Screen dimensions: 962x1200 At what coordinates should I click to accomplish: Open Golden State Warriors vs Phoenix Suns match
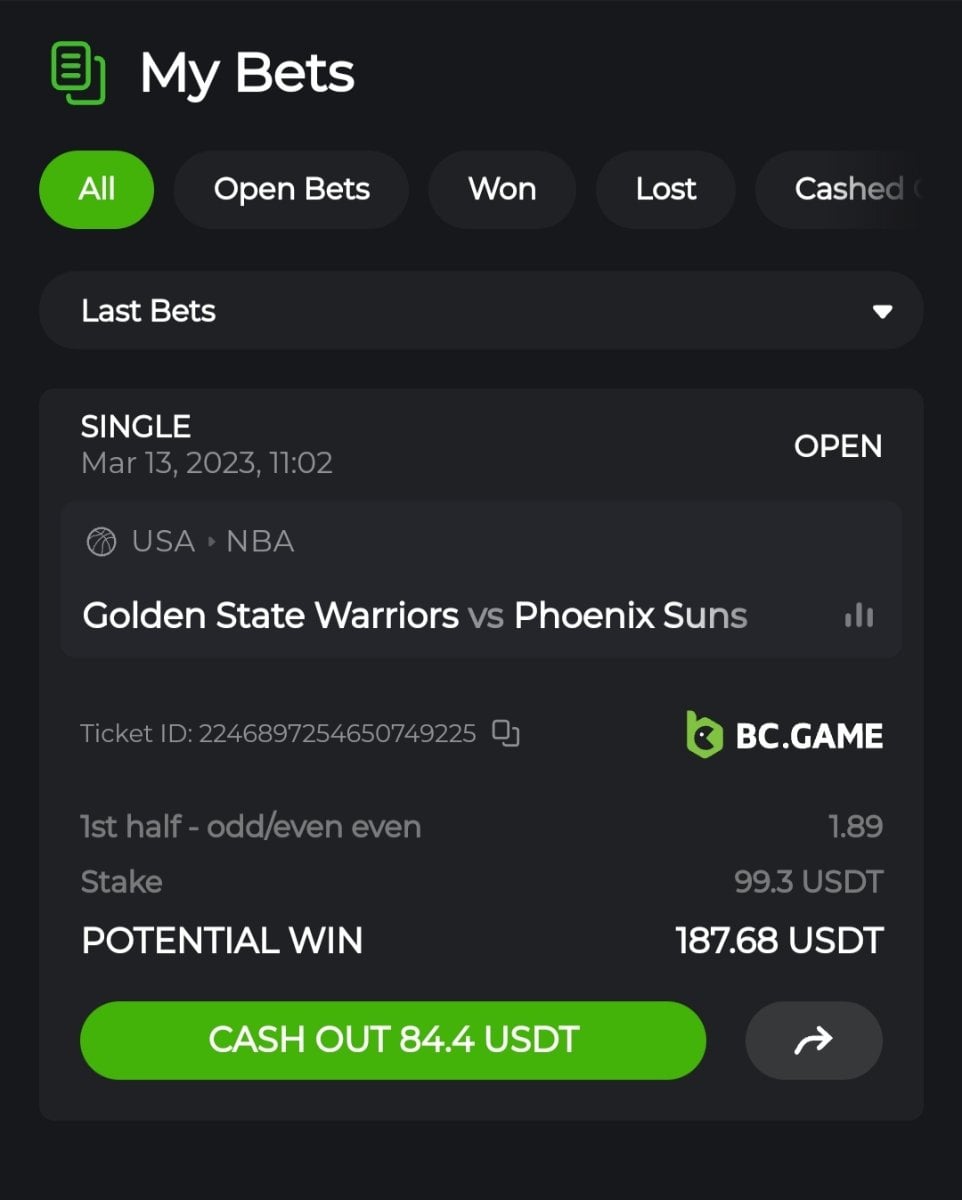[415, 615]
